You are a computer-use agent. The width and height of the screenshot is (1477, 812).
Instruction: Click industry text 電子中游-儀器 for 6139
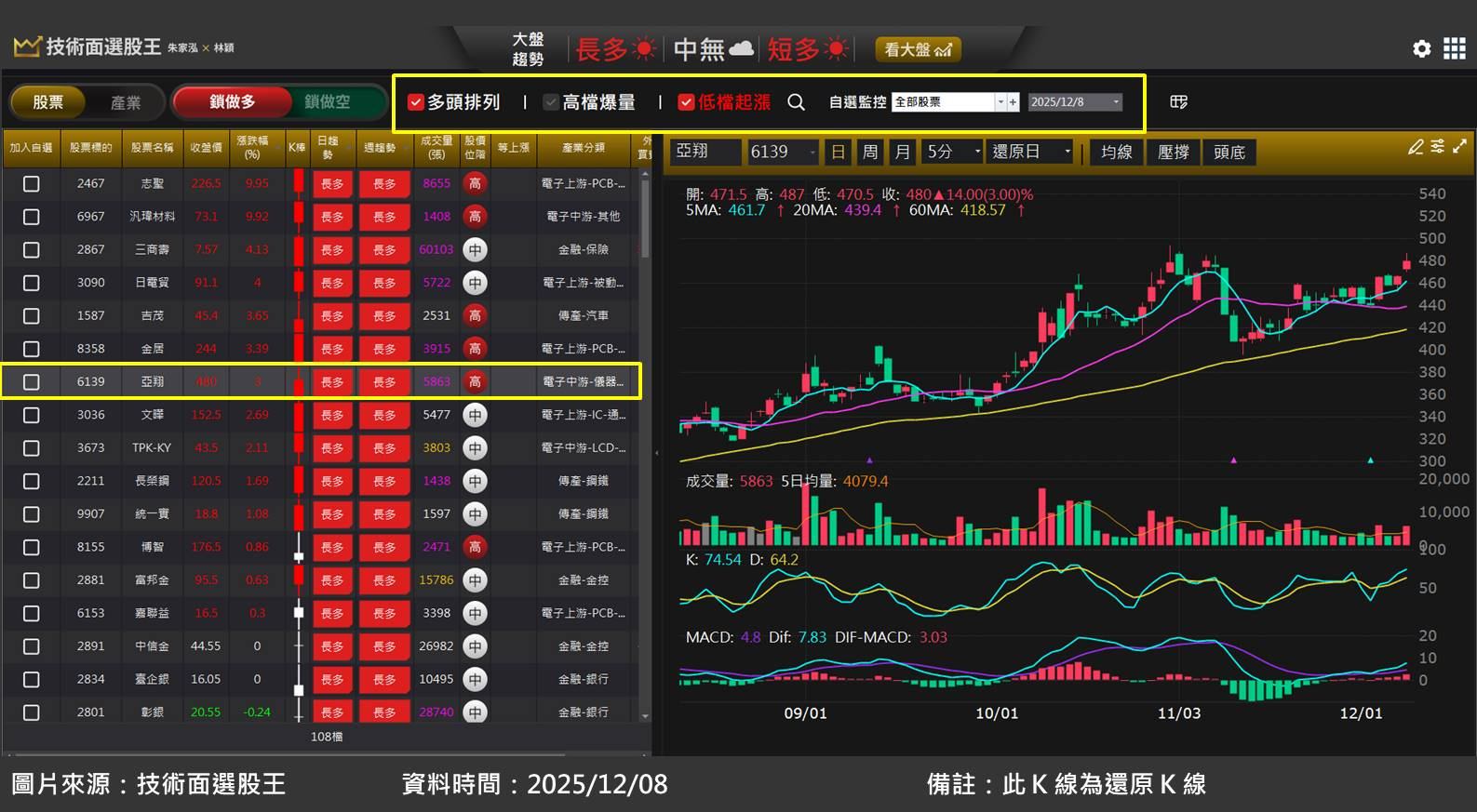584,381
